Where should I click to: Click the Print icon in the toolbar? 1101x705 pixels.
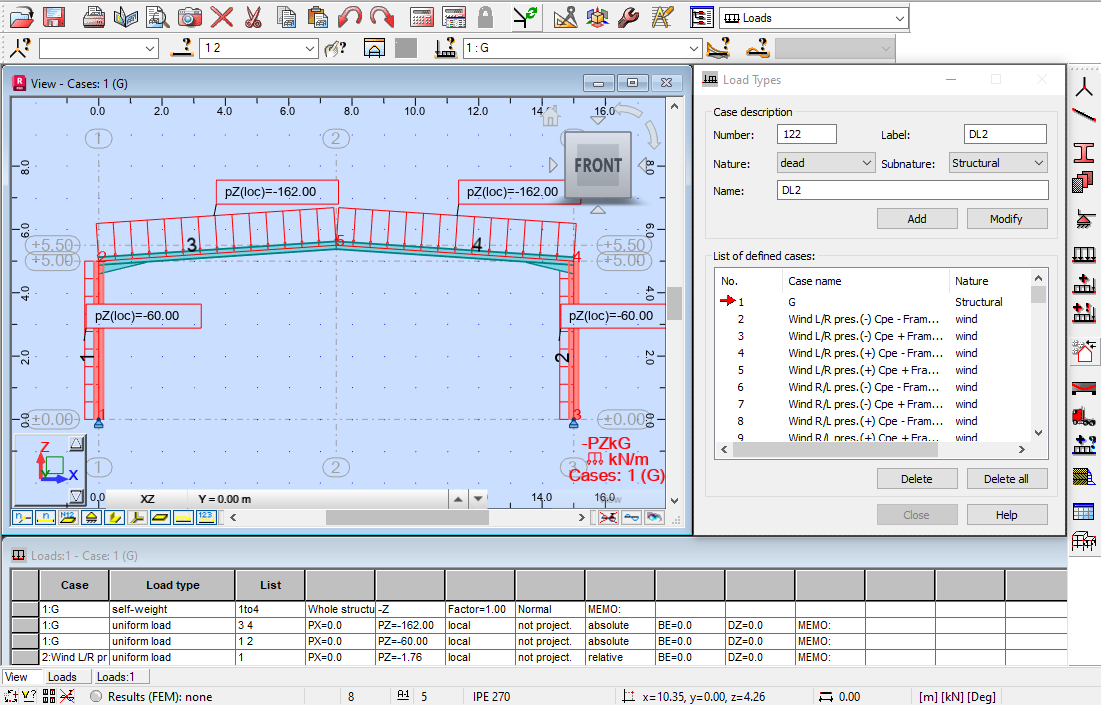click(x=93, y=17)
